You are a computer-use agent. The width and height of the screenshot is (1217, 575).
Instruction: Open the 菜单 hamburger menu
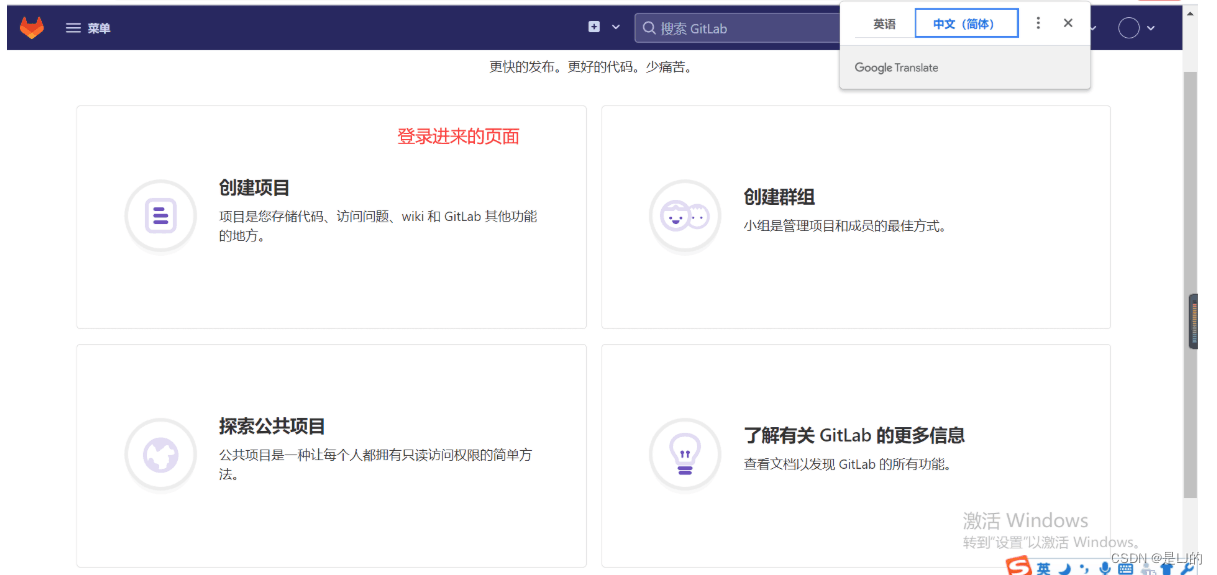[88, 28]
